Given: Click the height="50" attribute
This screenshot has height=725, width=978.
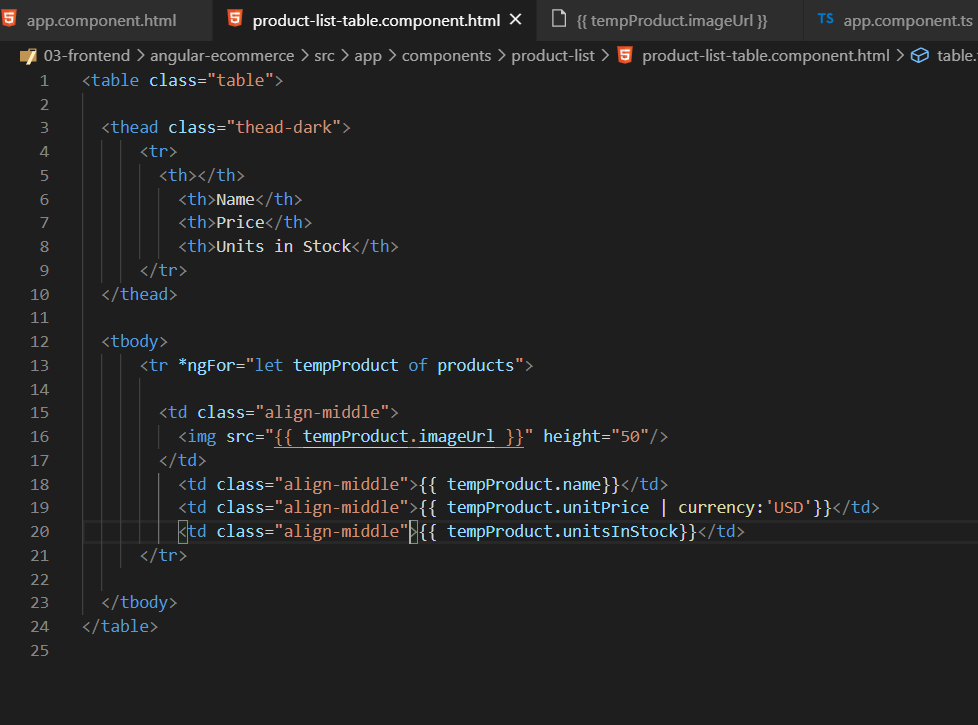Looking at the screenshot, I should 596,437.
